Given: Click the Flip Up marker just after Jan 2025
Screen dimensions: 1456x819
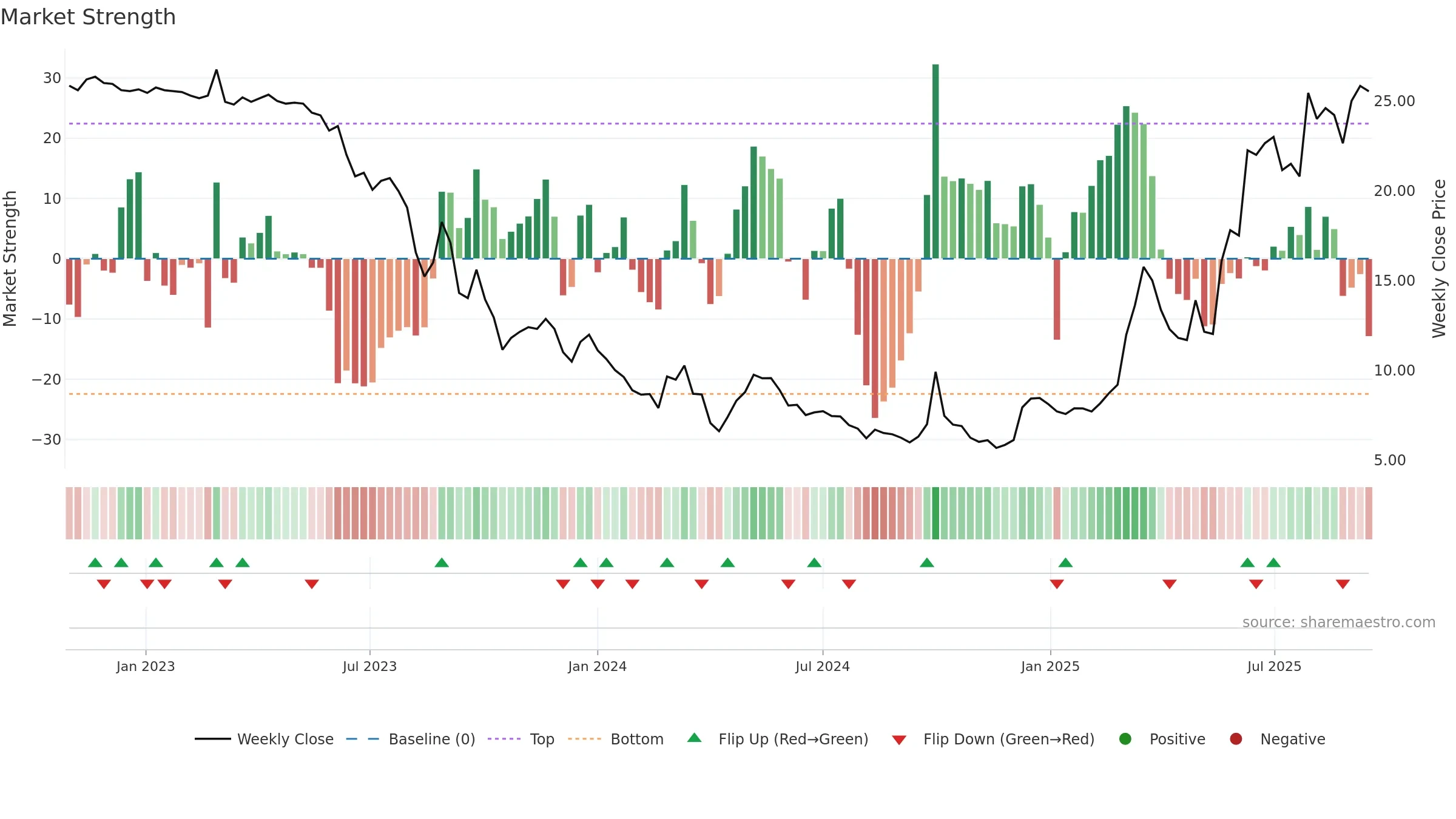Looking at the screenshot, I should 1065,562.
